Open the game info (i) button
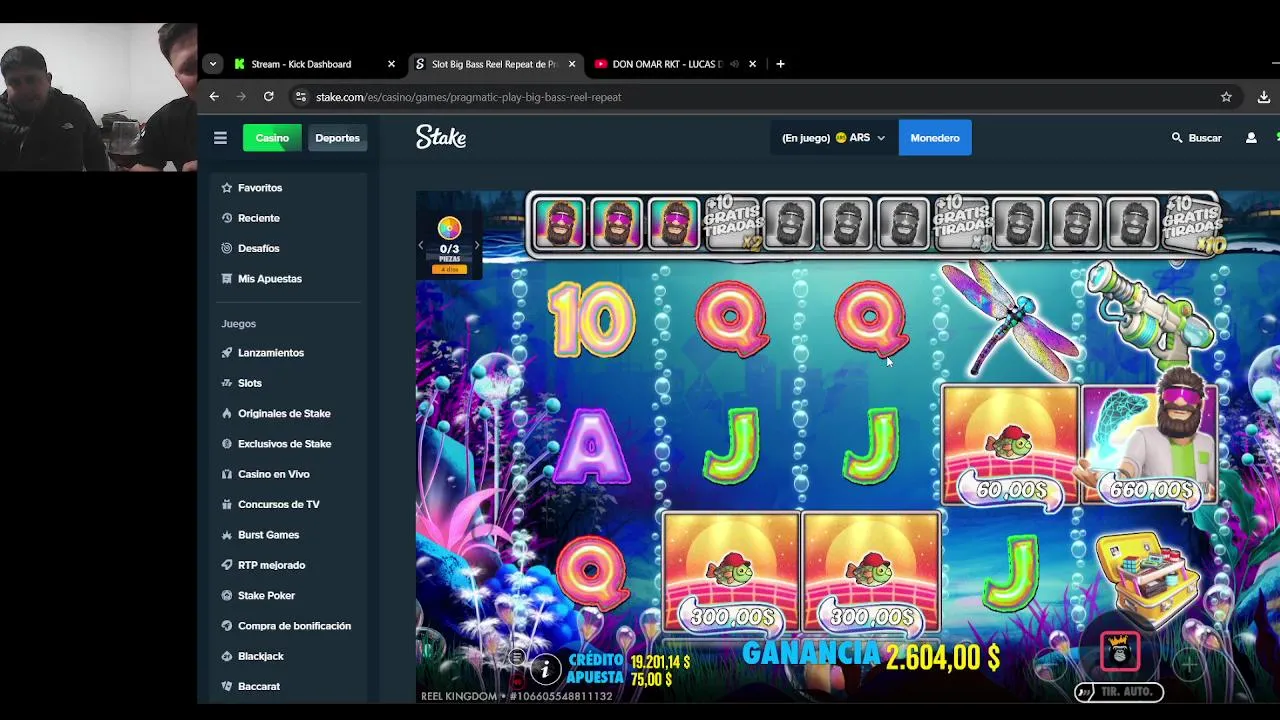This screenshot has width=1280, height=720. 545,669
